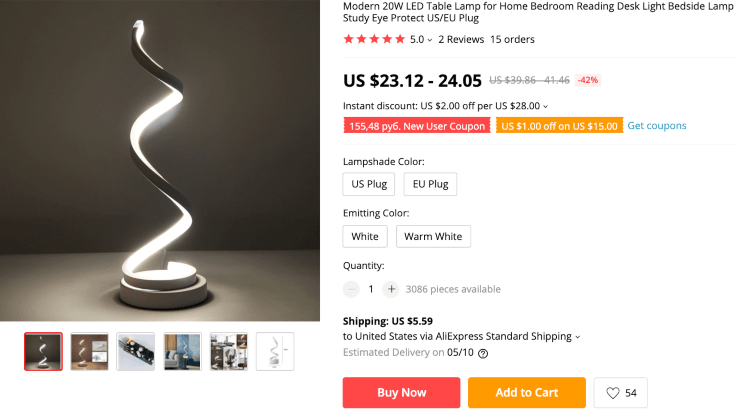Screen dimensions: 750x411
Task: Click the Get coupons link
Action: pyautogui.click(x=657, y=126)
